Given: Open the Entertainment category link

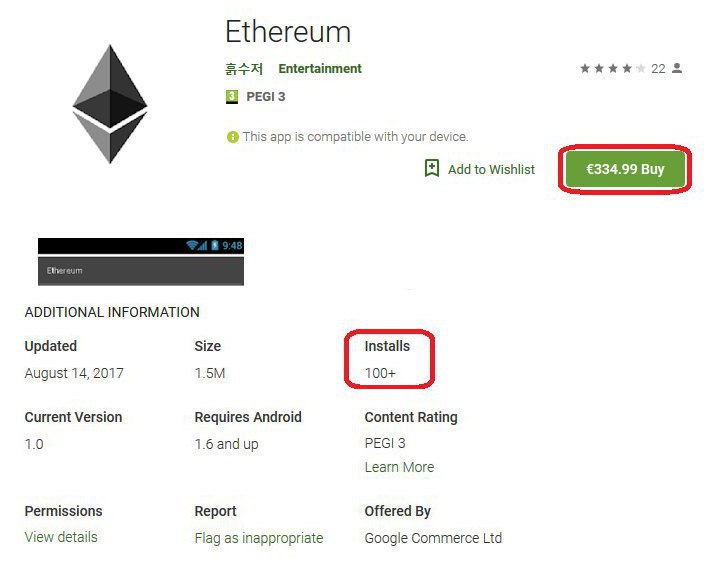Looking at the screenshot, I should click(x=320, y=68).
